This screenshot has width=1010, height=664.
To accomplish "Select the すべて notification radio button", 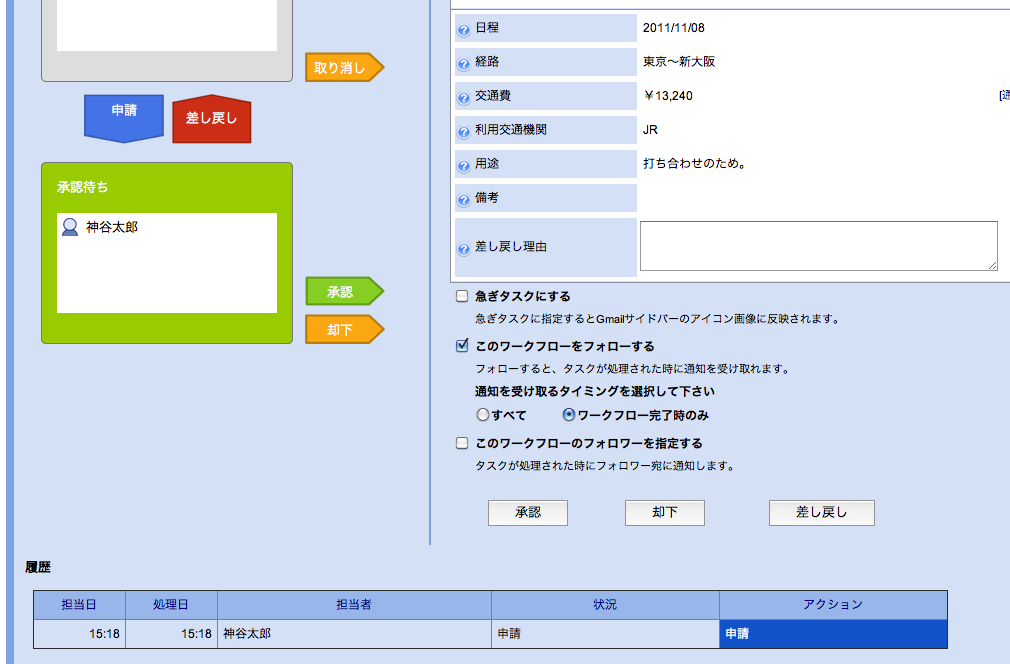I will coord(483,414).
